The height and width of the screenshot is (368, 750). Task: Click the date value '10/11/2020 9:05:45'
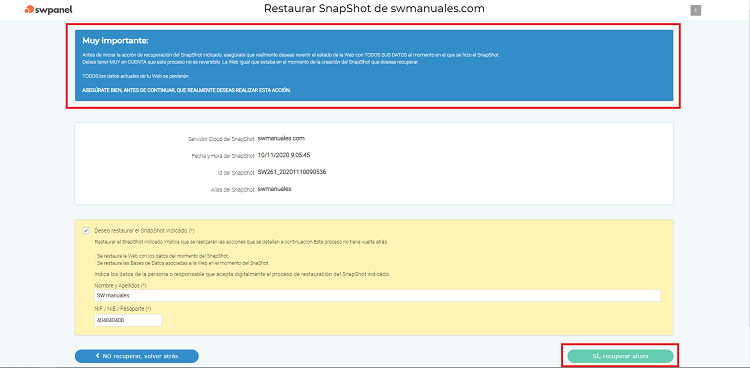coord(285,155)
